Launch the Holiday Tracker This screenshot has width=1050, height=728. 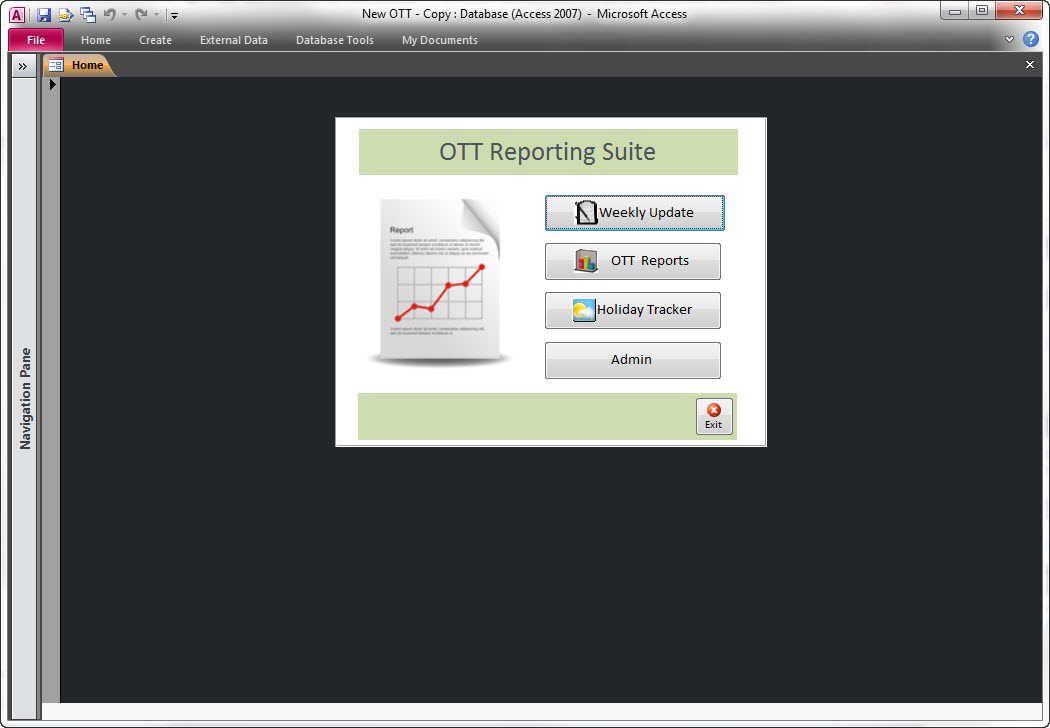(x=633, y=310)
